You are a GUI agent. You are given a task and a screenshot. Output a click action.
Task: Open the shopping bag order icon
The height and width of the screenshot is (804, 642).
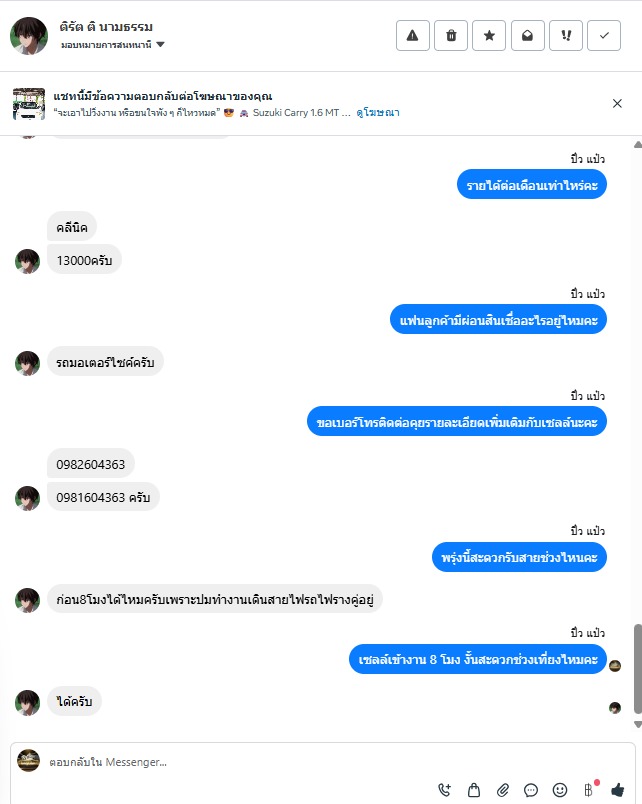[474, 790]
